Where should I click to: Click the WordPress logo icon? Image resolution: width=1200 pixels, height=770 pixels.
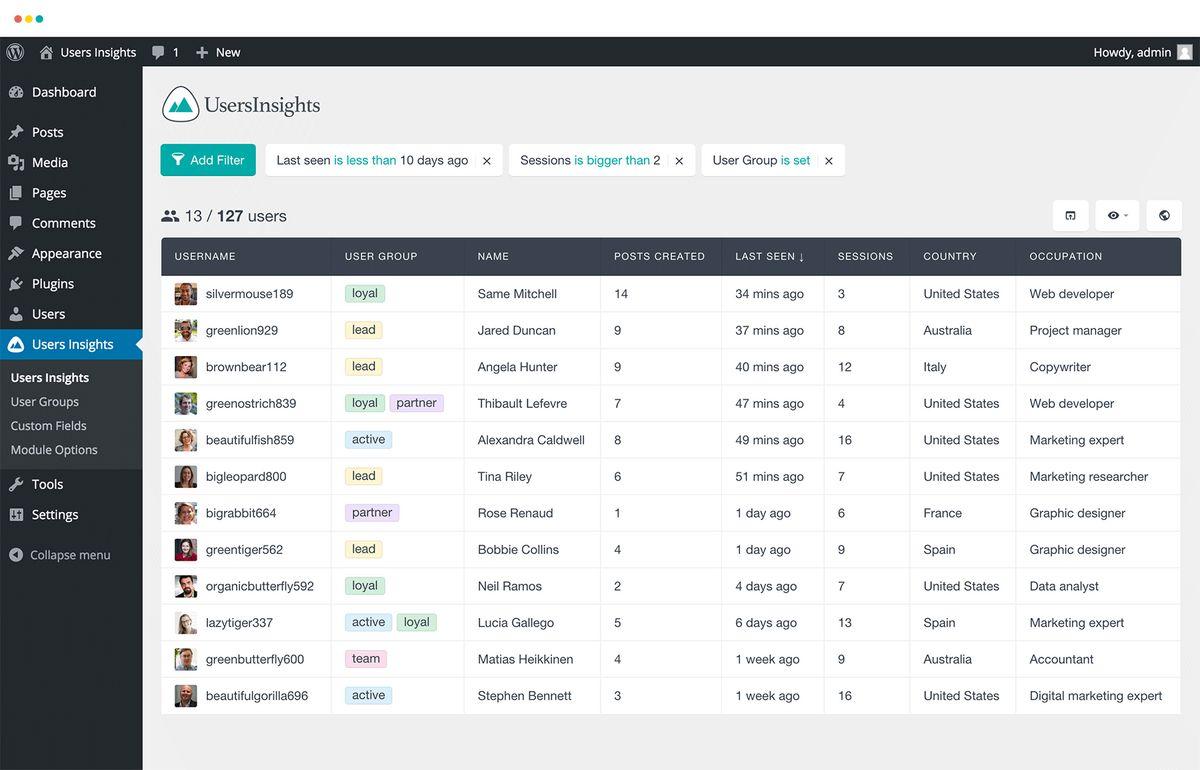(x=15, y=52)
